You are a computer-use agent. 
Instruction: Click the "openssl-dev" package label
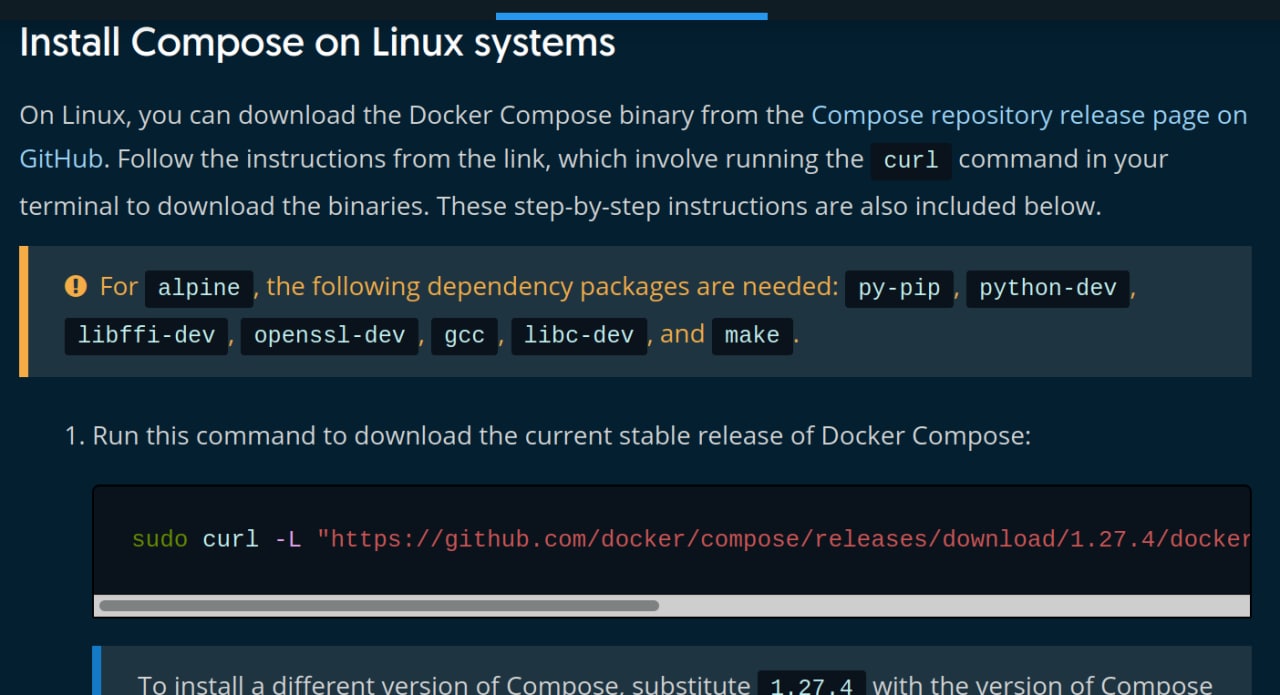pos(329,336)
